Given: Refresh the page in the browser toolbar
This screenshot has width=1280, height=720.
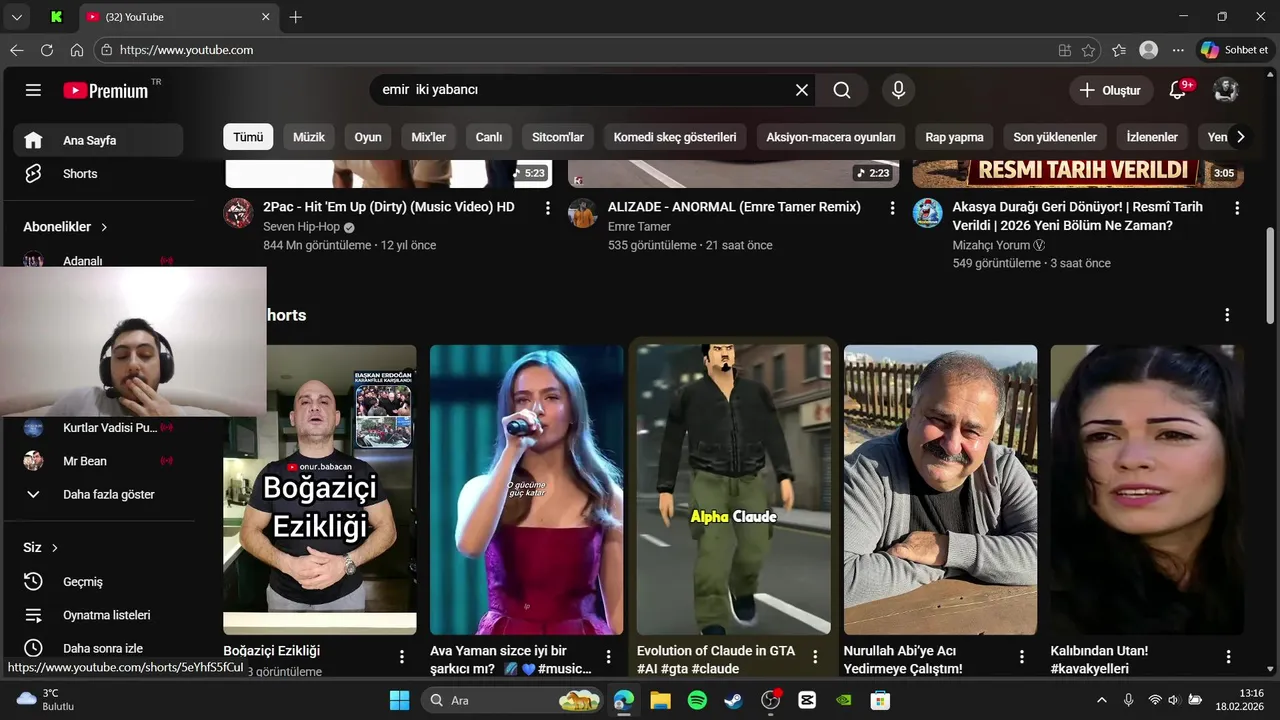Looking at the screenshot, I should [47, 50].
